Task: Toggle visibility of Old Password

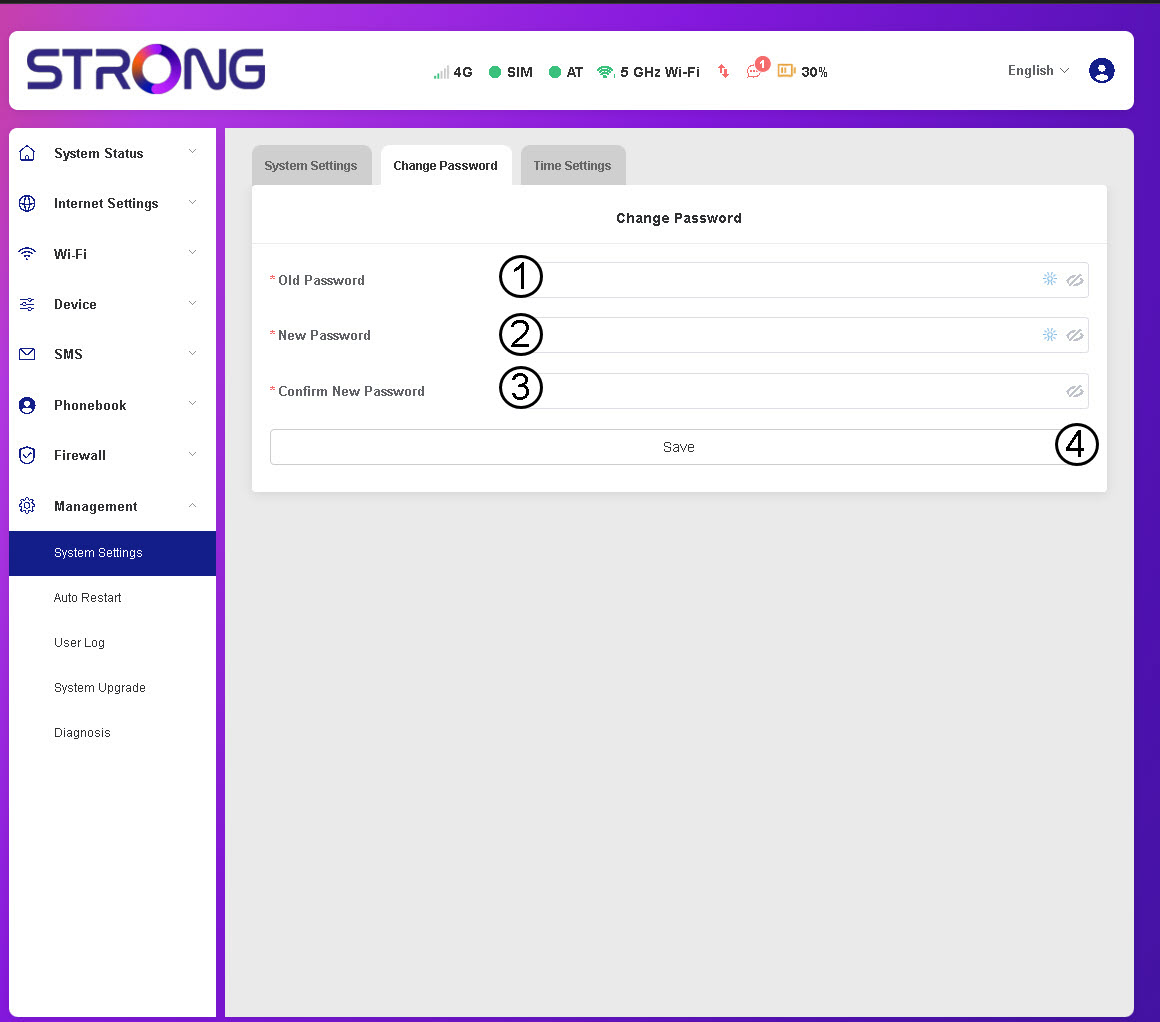Action: coord(1075,281)
